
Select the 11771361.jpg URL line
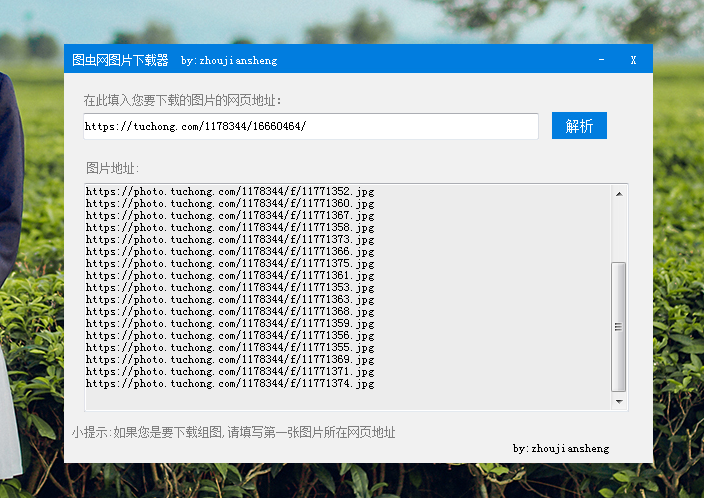click(230, 276)
